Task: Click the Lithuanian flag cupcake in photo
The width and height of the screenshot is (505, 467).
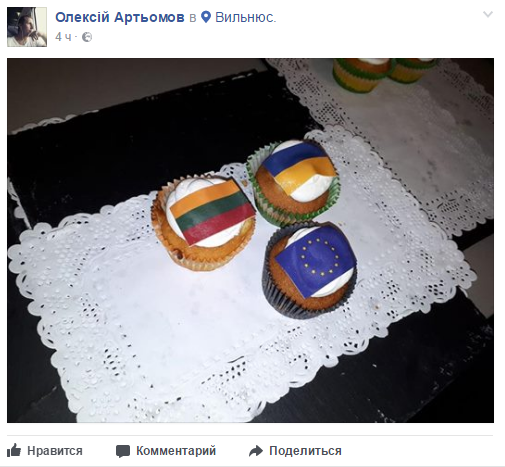Action: click(204, 223)
